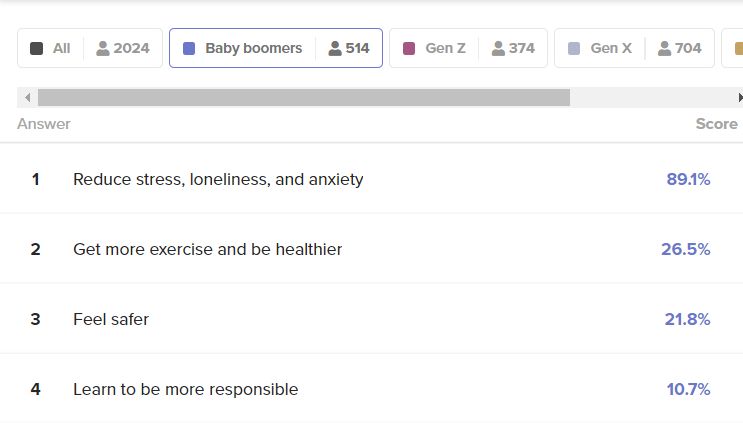Select the All respondents filter

[62, 48]
